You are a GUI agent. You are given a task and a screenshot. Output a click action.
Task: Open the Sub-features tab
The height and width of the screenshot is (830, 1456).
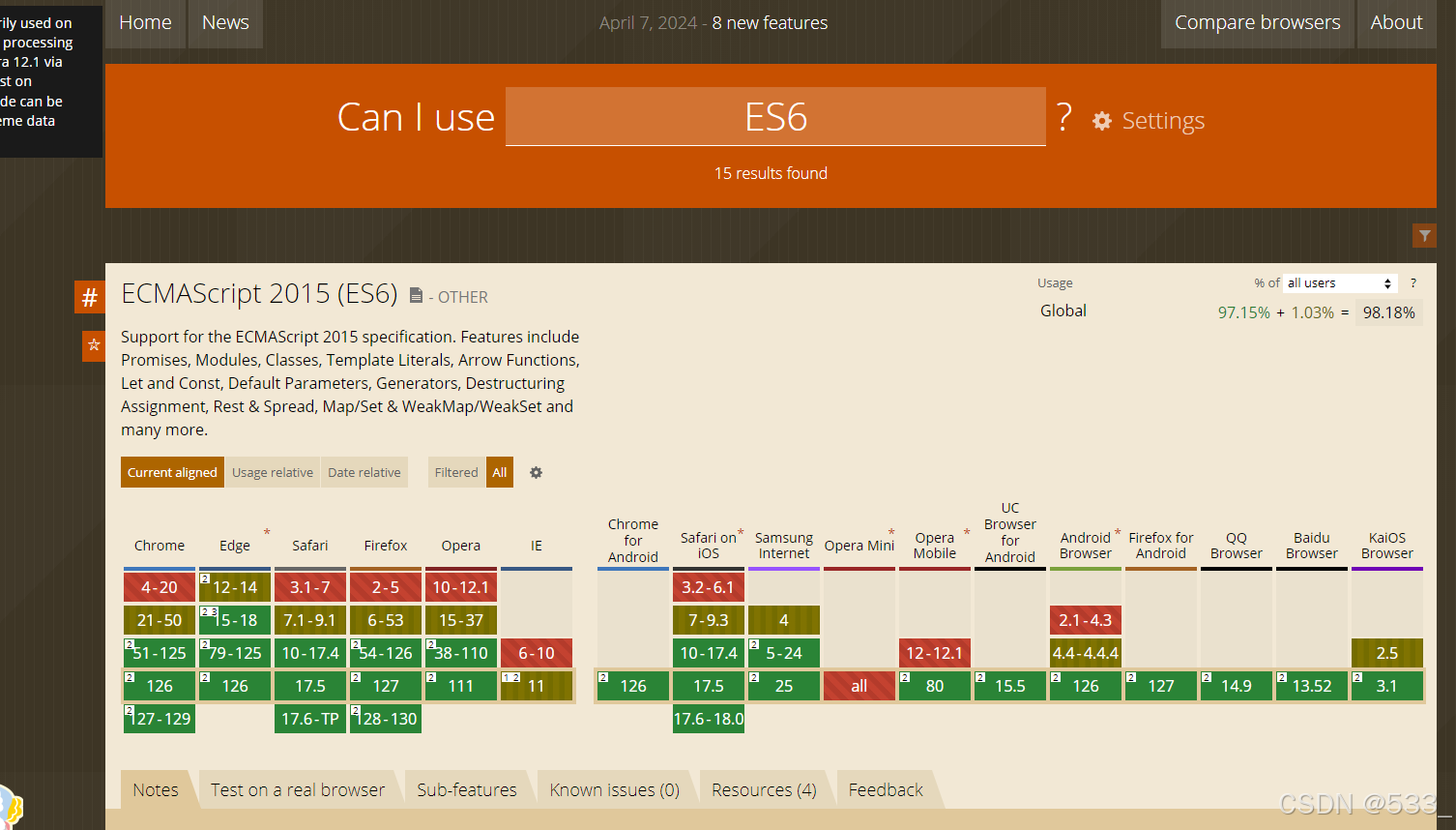click(x=466, y=790)
